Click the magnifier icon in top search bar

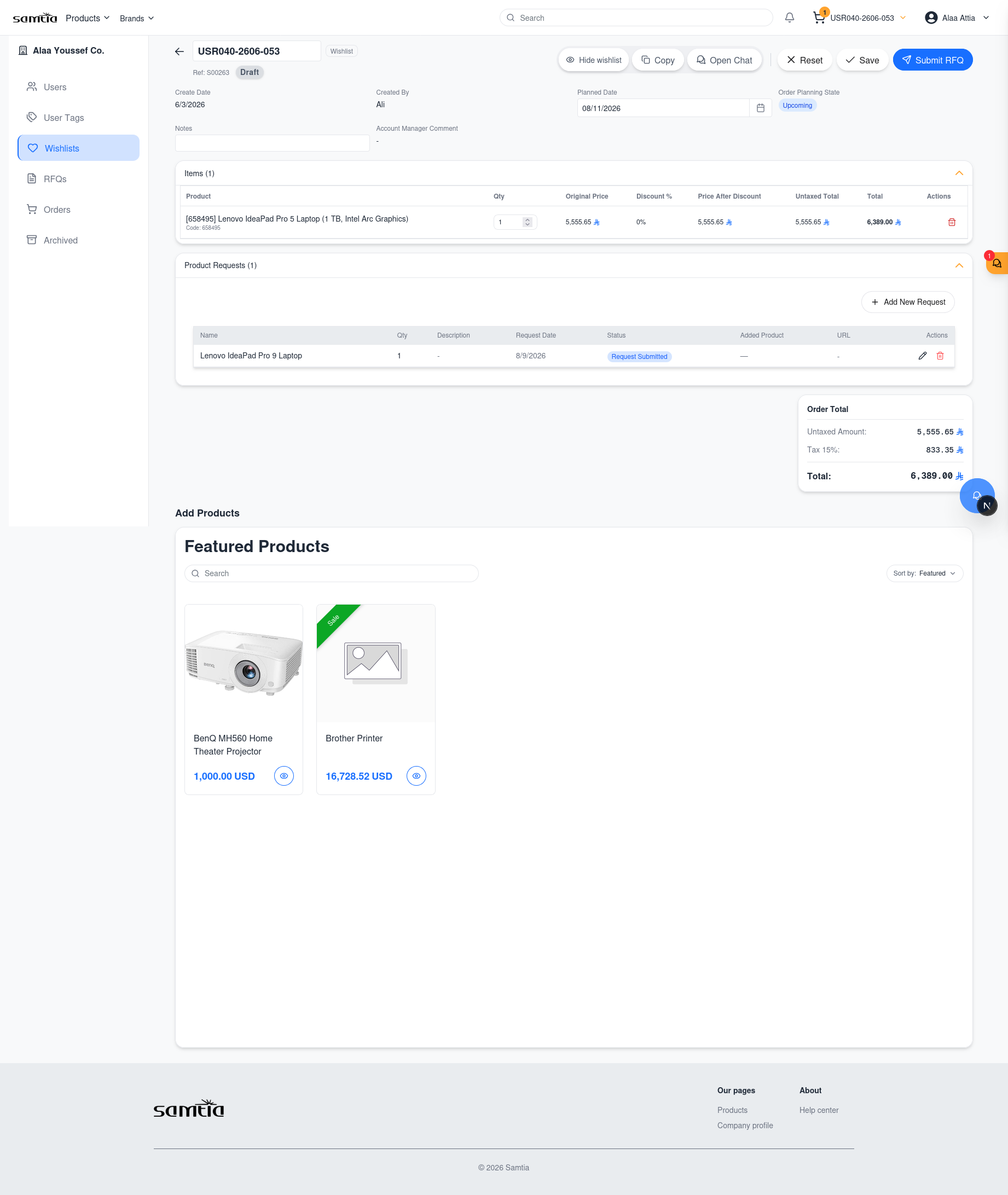coord(510,18)
